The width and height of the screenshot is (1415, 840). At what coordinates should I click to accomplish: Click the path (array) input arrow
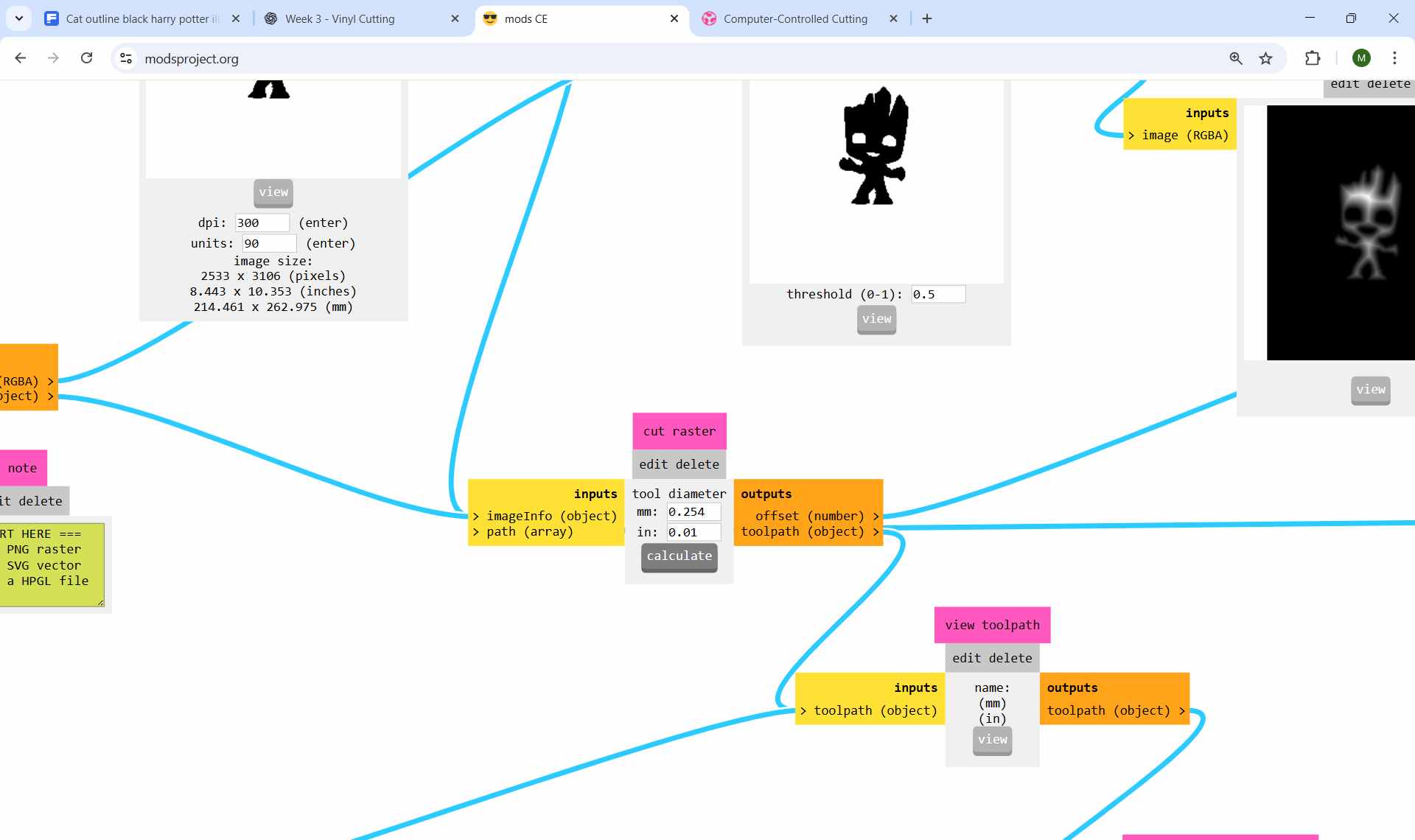[476, 531]
